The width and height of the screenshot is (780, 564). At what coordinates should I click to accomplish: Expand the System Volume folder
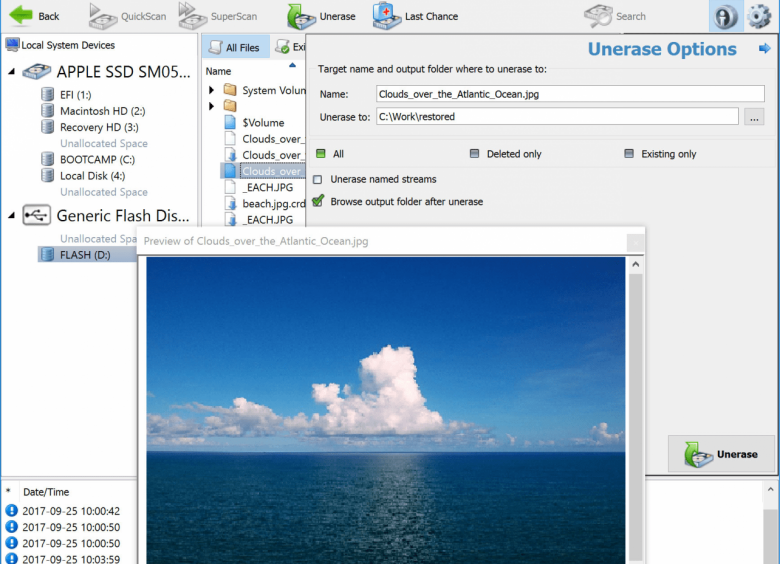point(212,90)
